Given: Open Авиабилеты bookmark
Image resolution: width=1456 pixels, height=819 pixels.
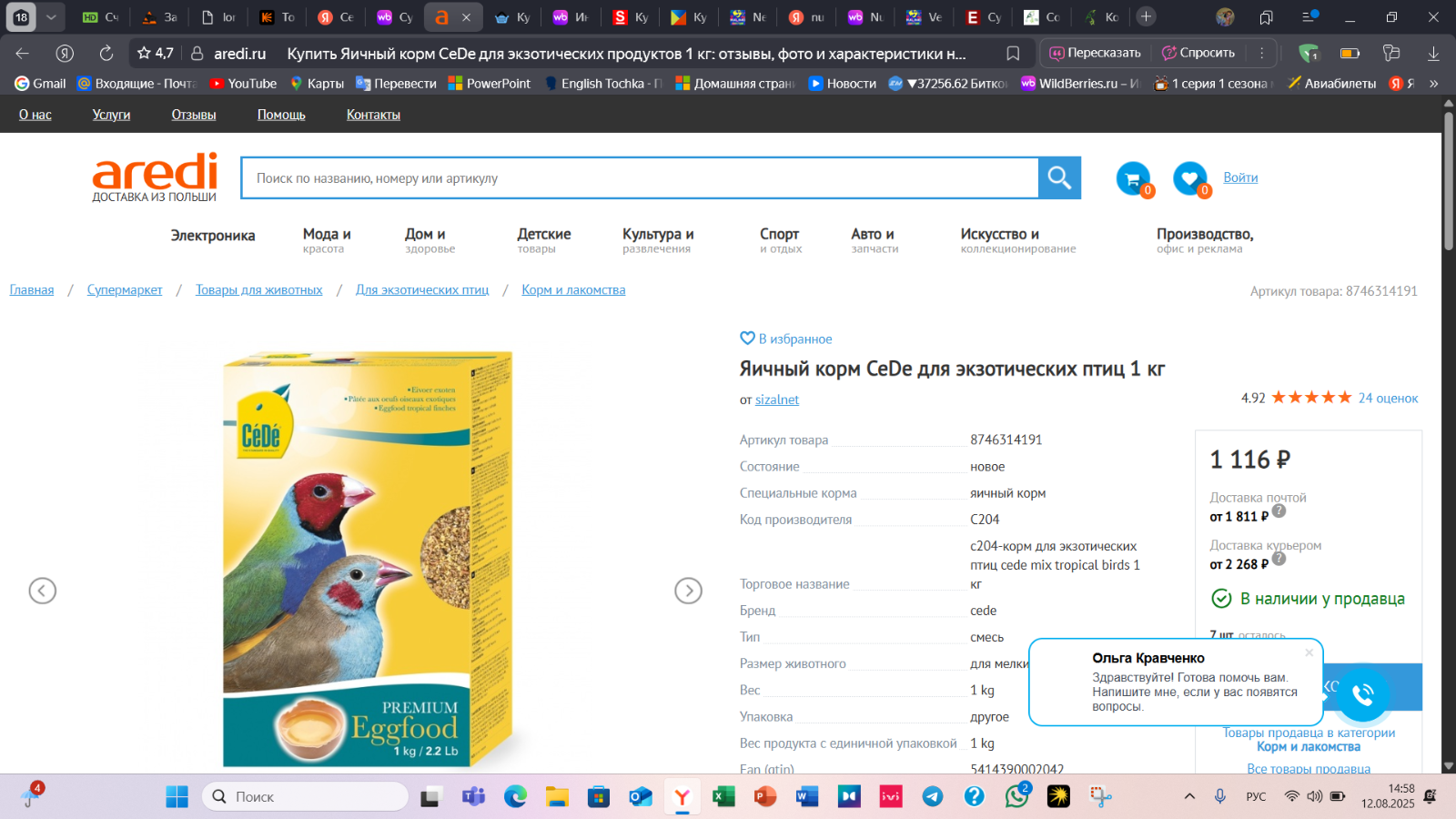Looking at the screenshot, I should (x=1332, y=83).
